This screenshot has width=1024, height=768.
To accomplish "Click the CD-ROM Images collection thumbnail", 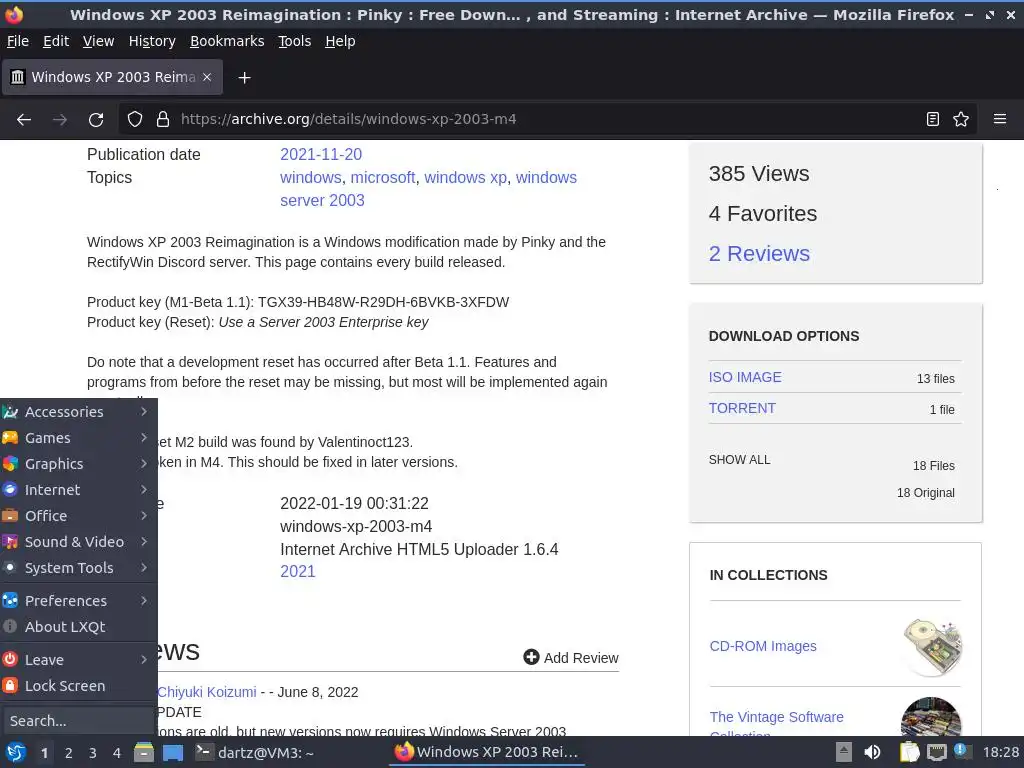I will [932, 647].
